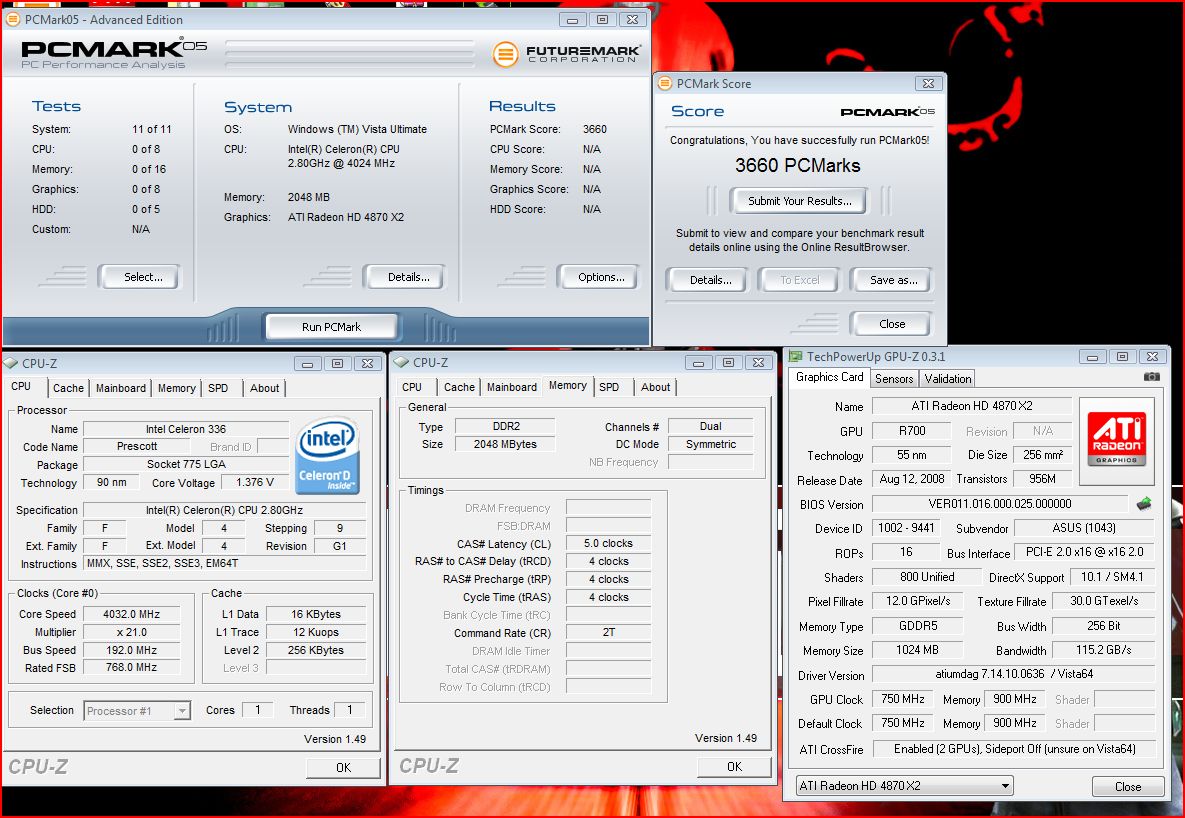Click the Bandwidth 115.2 GB/s field
Viewport: 1185px width, 818px height.
(1103, 650)
